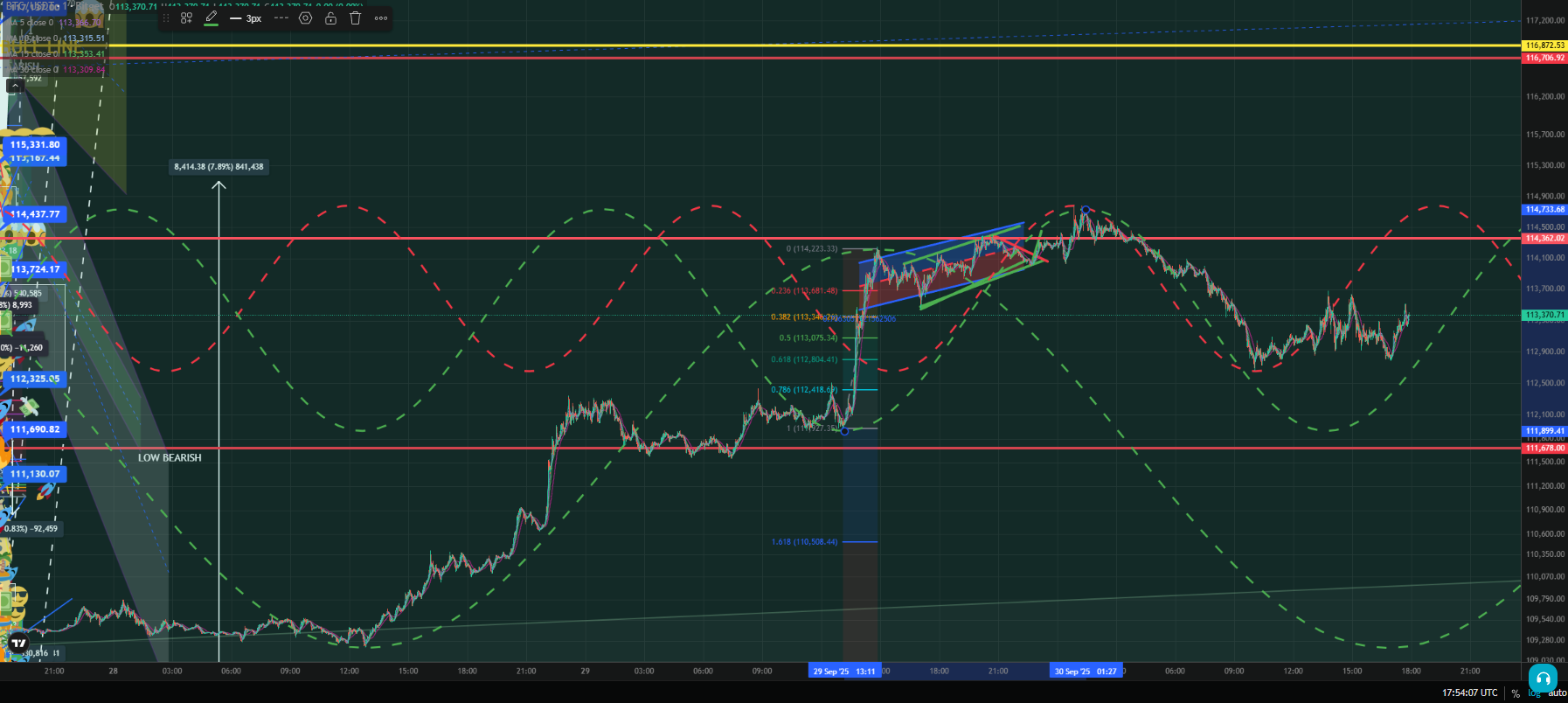
Task: Grab the drawing toolbar drag handle
Action: 166,17
